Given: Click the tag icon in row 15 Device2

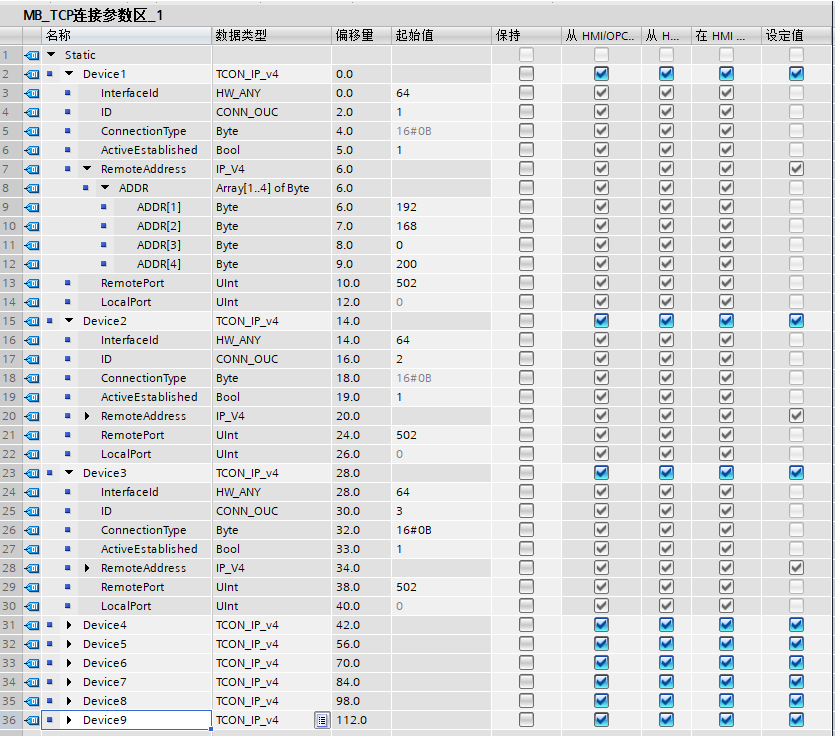Looking at the screenshot, I should 32,321.
